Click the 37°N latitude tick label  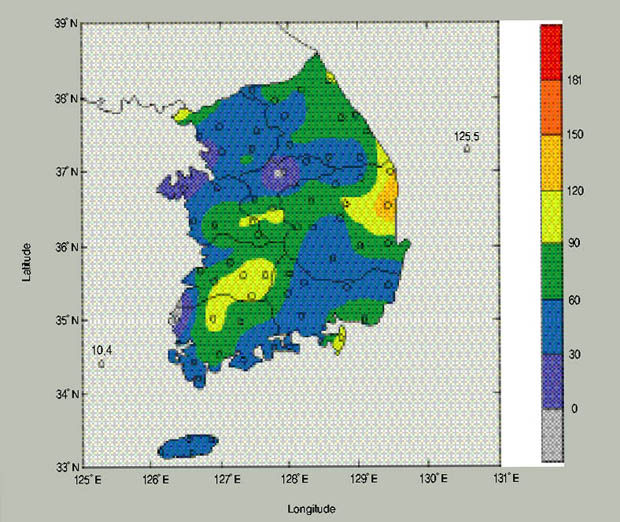(x=66, y=172)
